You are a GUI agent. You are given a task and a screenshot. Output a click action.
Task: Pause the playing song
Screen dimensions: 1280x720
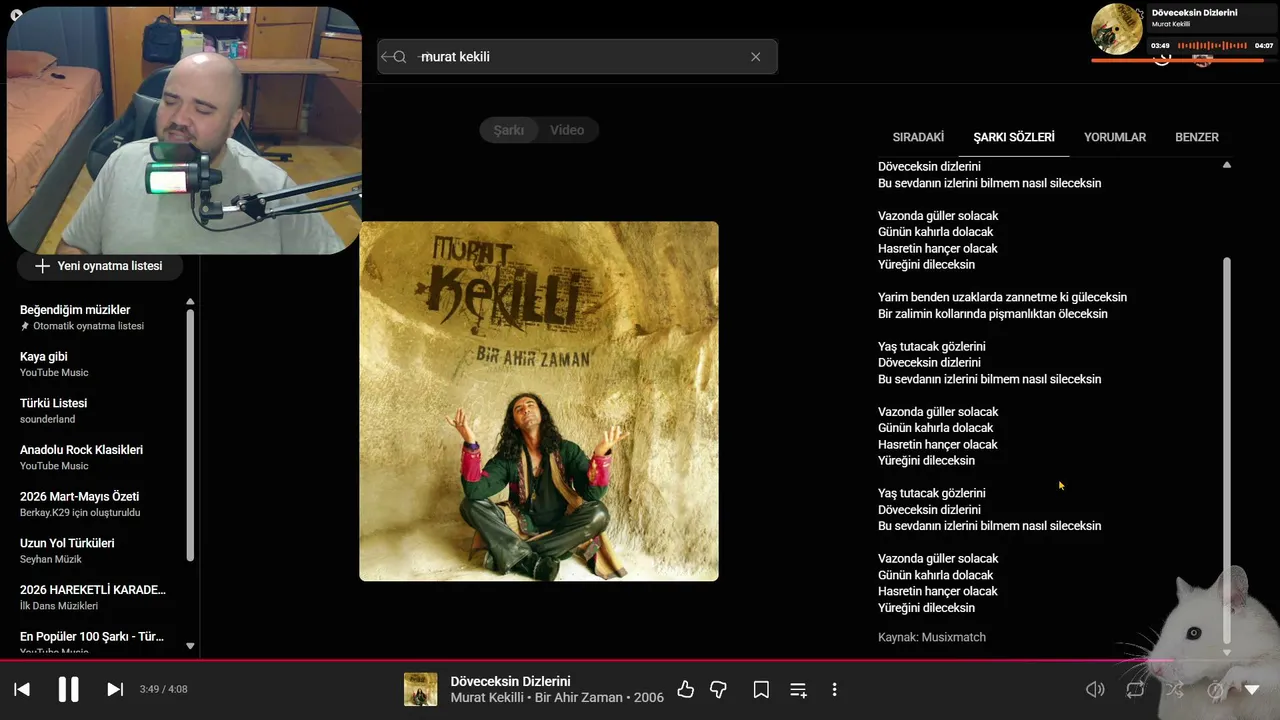(x=68, y=689)
